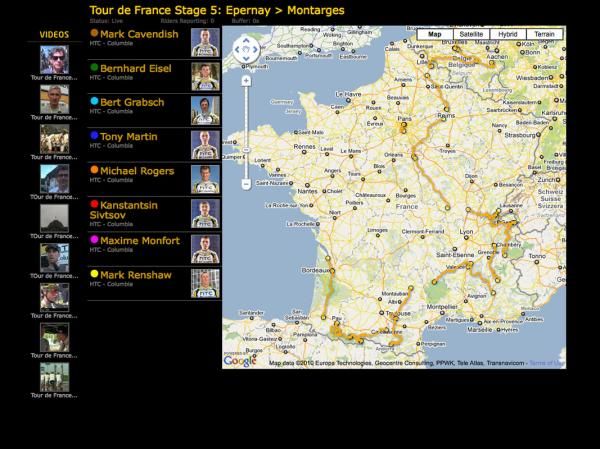Click the VIDEOS sidebar heading
The width and height of the screenshot is (600, 449).
[54, 34]
